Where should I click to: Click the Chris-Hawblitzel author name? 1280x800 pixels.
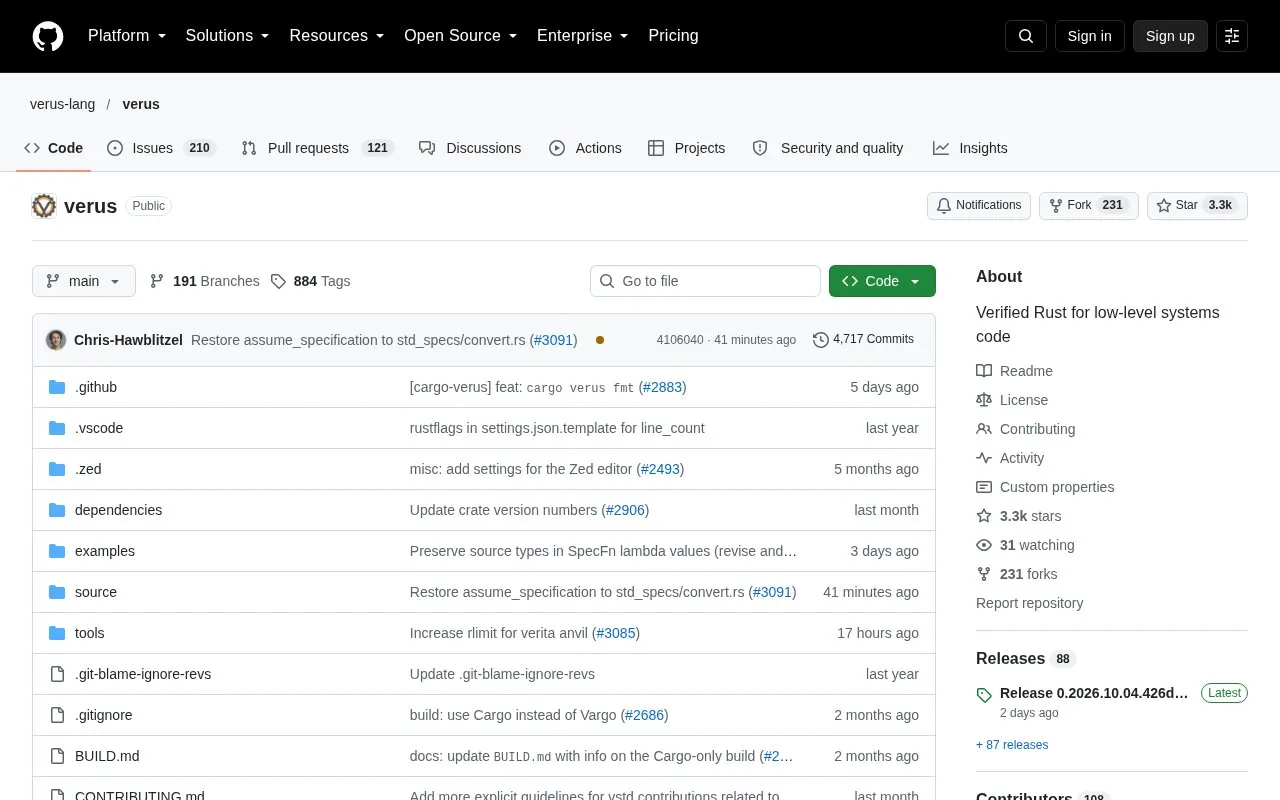pyautogui.click(x=128, y=340)
